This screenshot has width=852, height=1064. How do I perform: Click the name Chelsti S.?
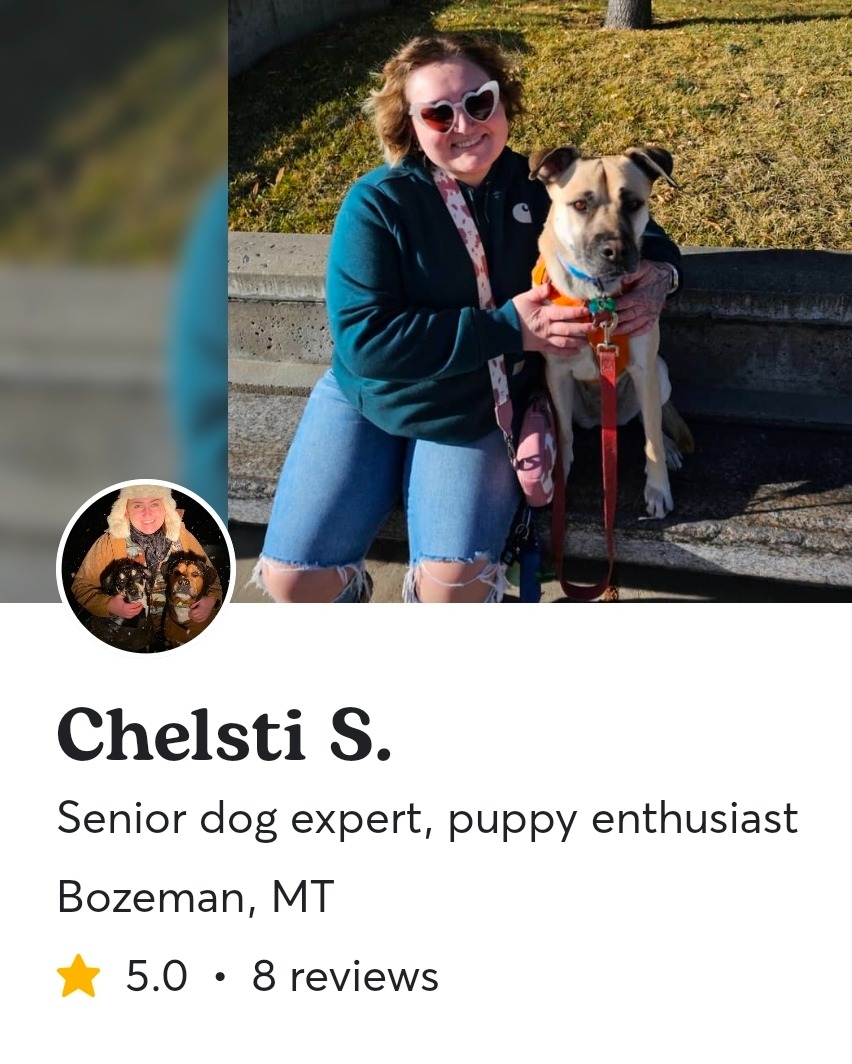[x=225, y=736]
